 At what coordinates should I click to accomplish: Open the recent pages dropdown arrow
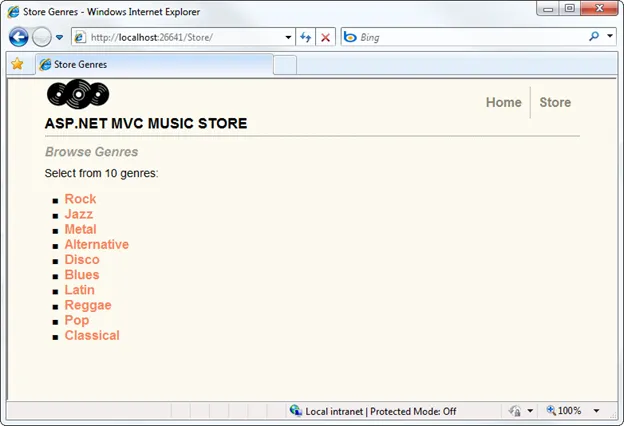[x=59, y=38]
